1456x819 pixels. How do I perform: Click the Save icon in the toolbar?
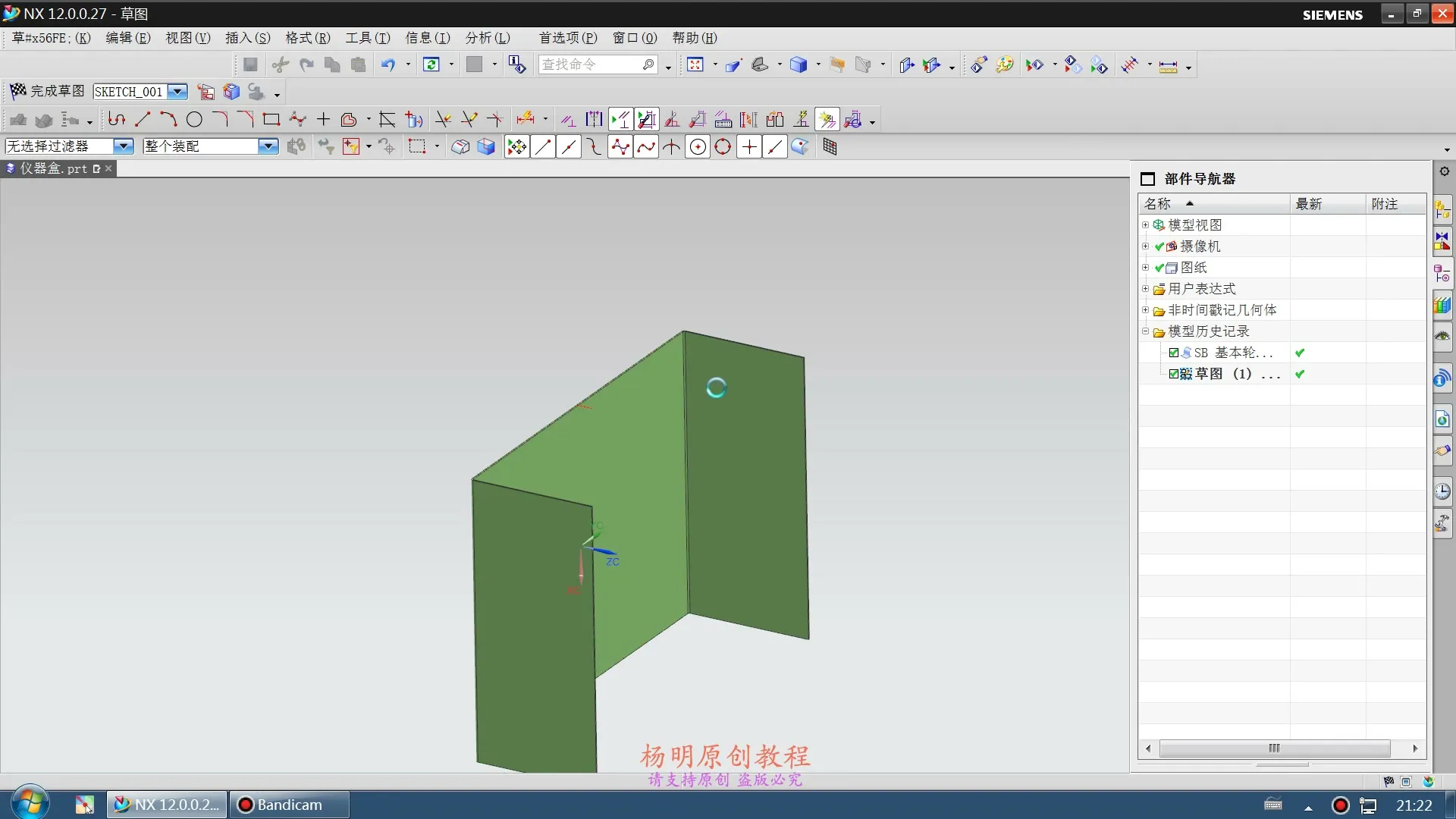tap(250, 64)
